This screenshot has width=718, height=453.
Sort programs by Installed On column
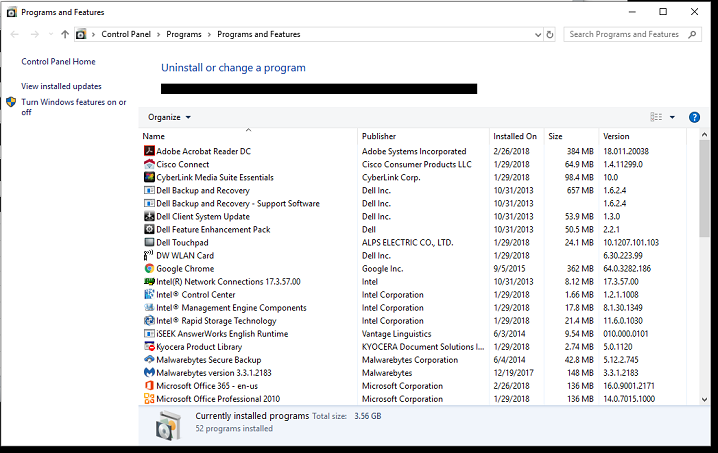pos(516,136)
